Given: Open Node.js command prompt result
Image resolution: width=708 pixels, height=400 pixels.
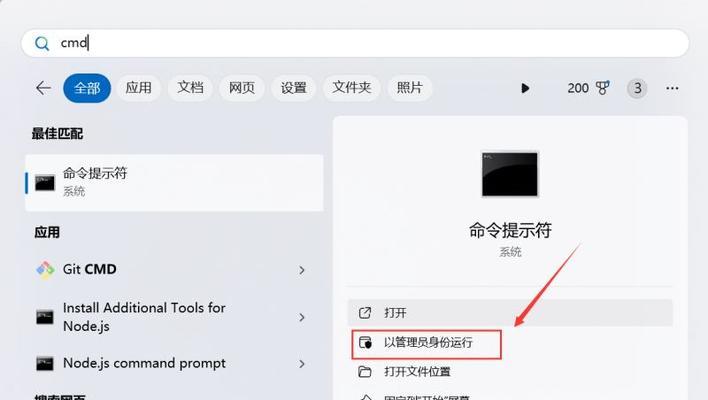Looking at the screenshot, I should coord(172,363).
